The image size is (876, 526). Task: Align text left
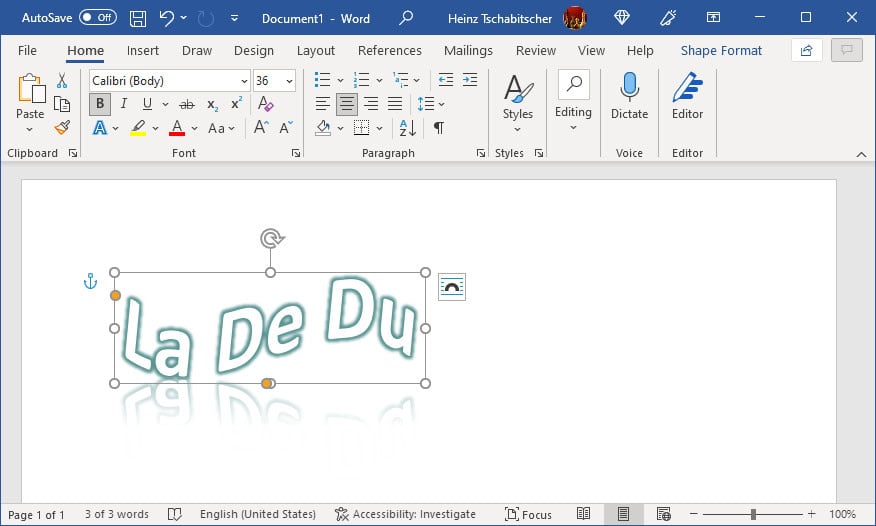tap(322, 104)
